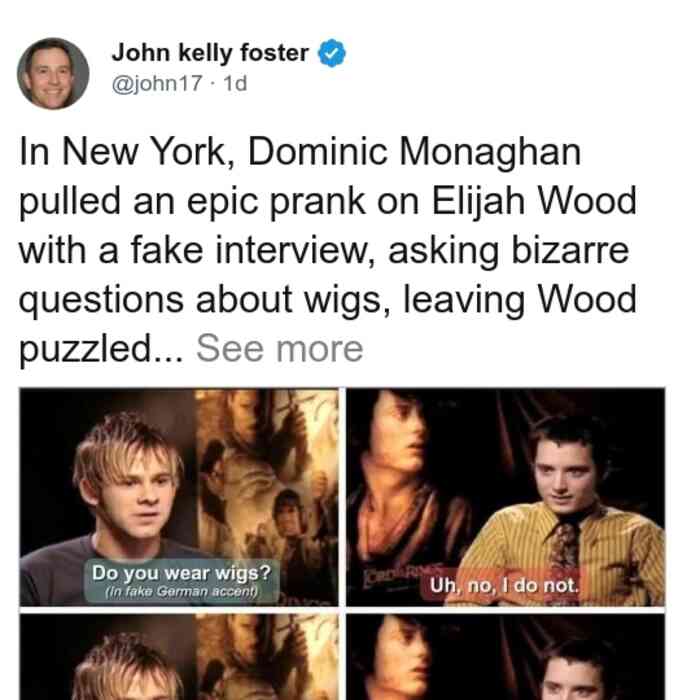This screenshot has height=700, width=700.
Task: Open the bottom-left cropped image
Action: (179, 657)
